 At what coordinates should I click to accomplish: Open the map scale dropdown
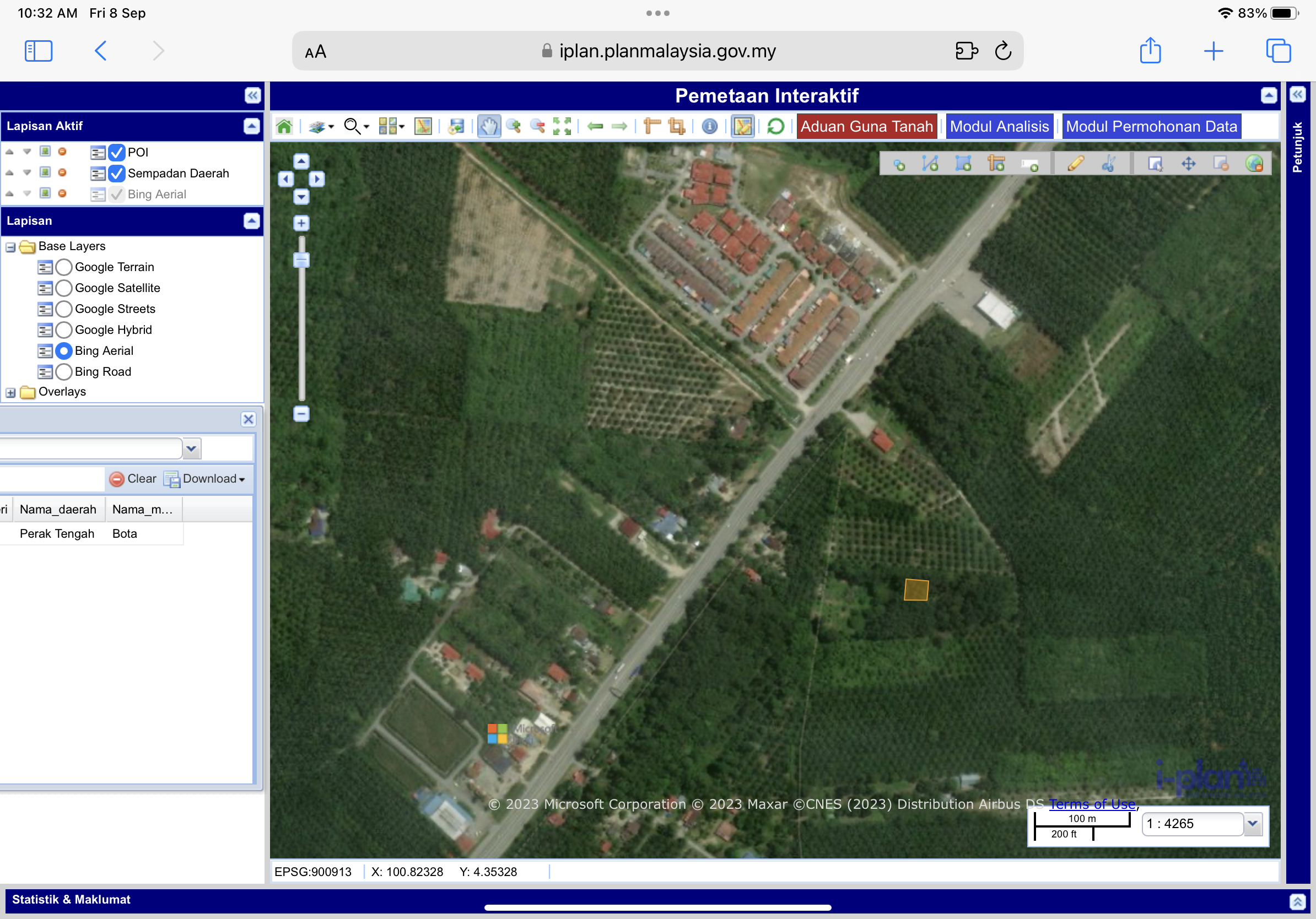[1253, 823]
